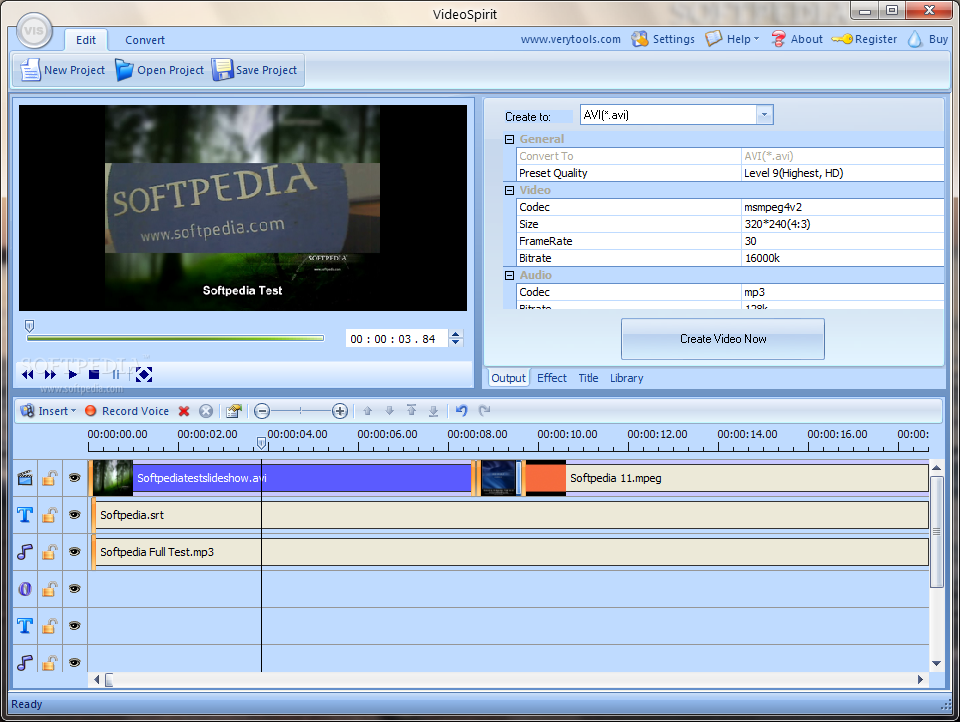Toggle lock on the video track
This screenshot has width=960, height=722.
pyautogui.click(x=50, y=478)
